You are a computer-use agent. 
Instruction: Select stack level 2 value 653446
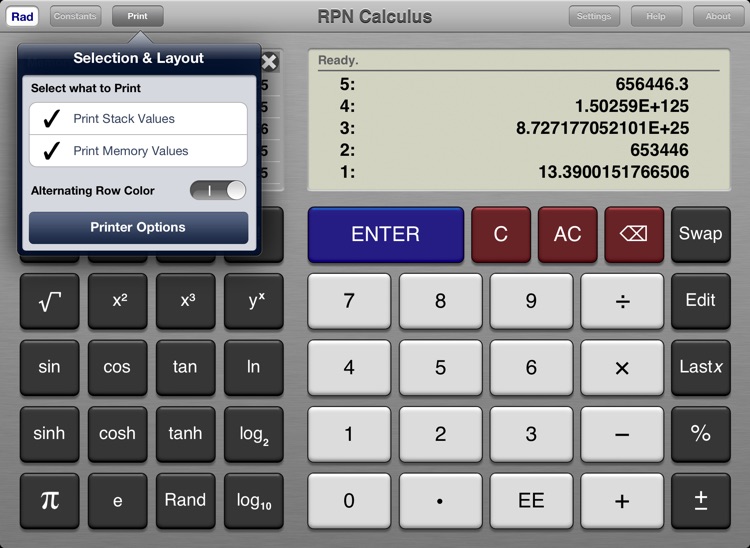click(x=659, y=150)
